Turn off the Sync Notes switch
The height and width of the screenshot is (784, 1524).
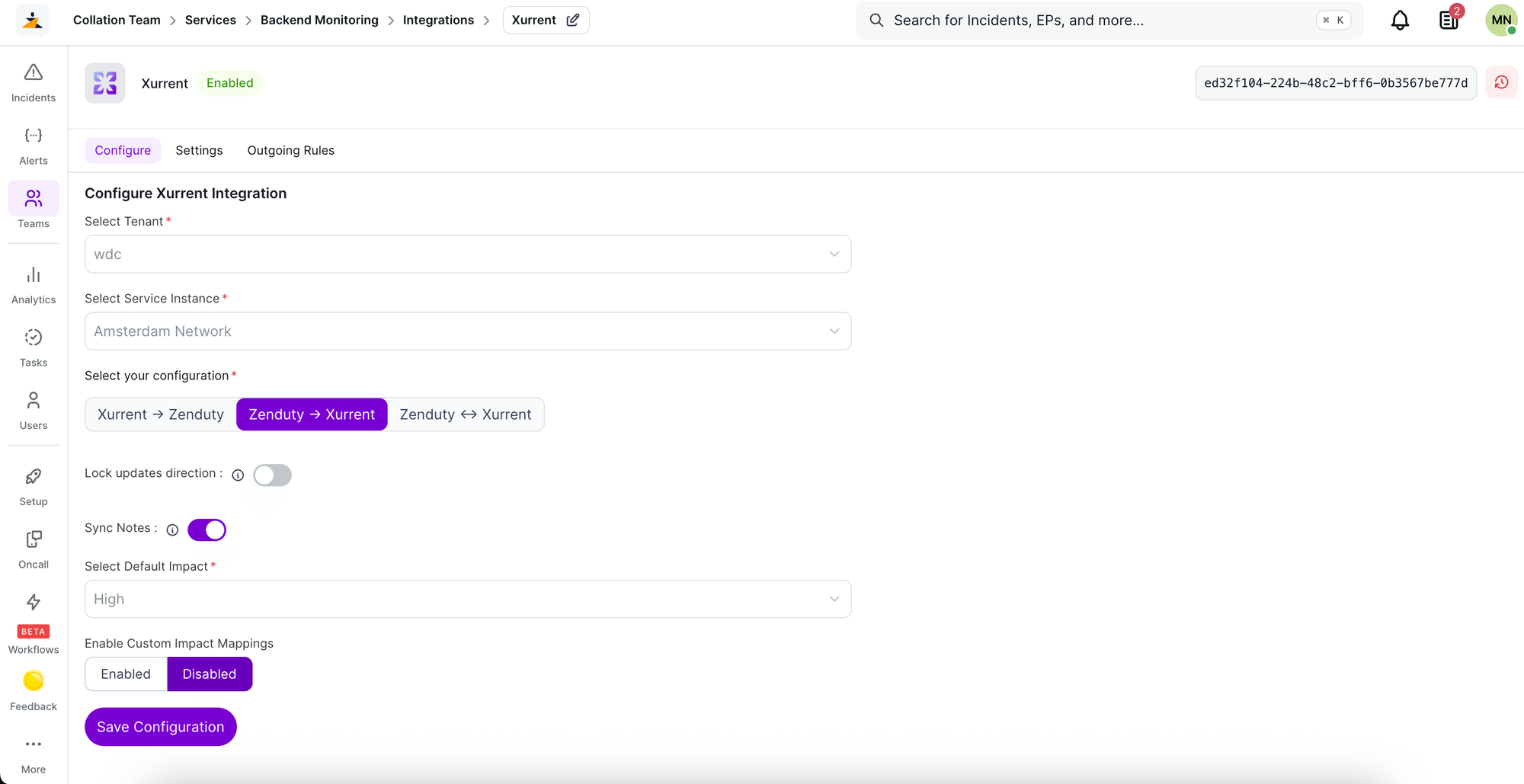point(207,530)
